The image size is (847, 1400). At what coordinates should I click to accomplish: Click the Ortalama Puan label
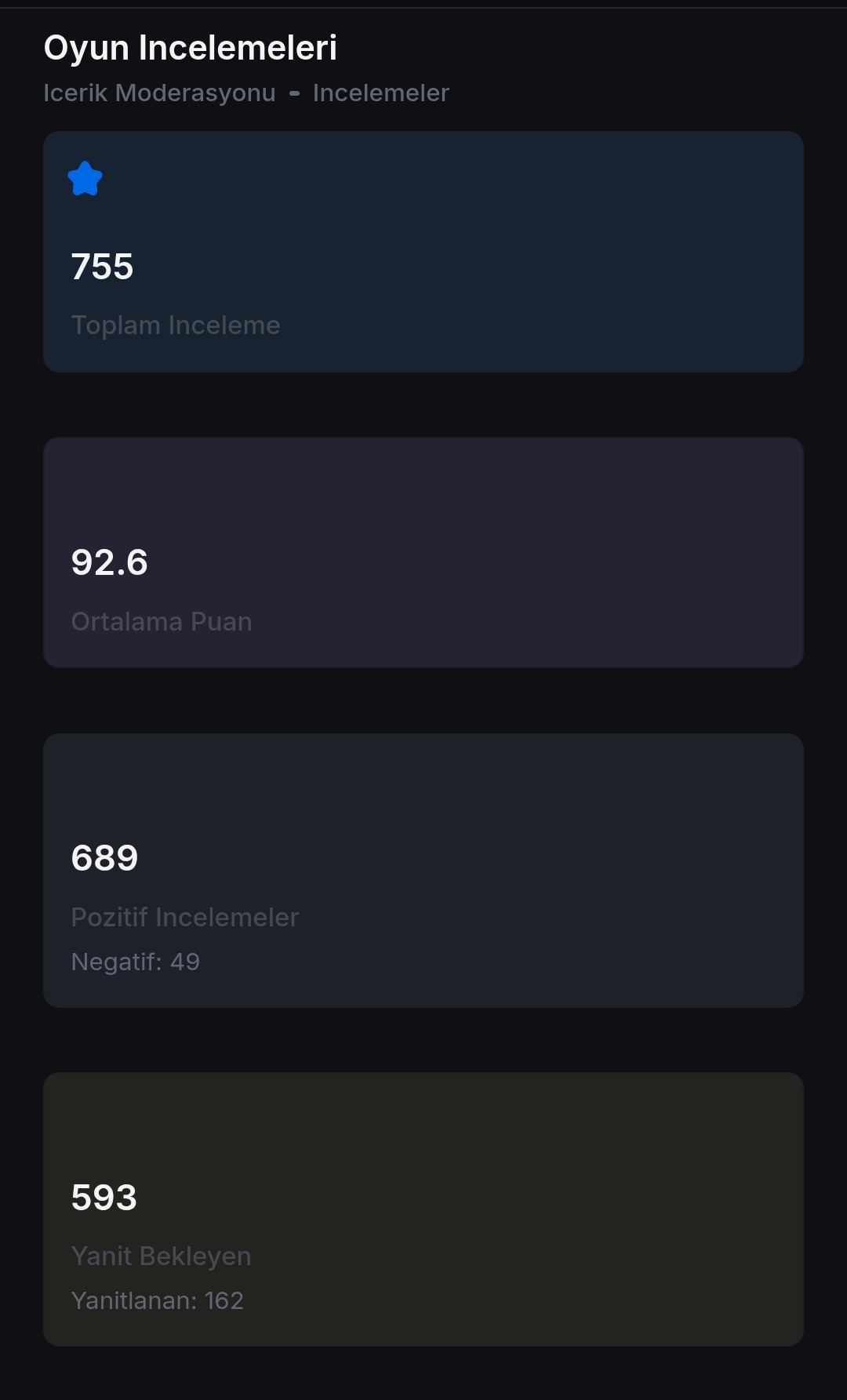pyautogui.click(x=162, y=622)
